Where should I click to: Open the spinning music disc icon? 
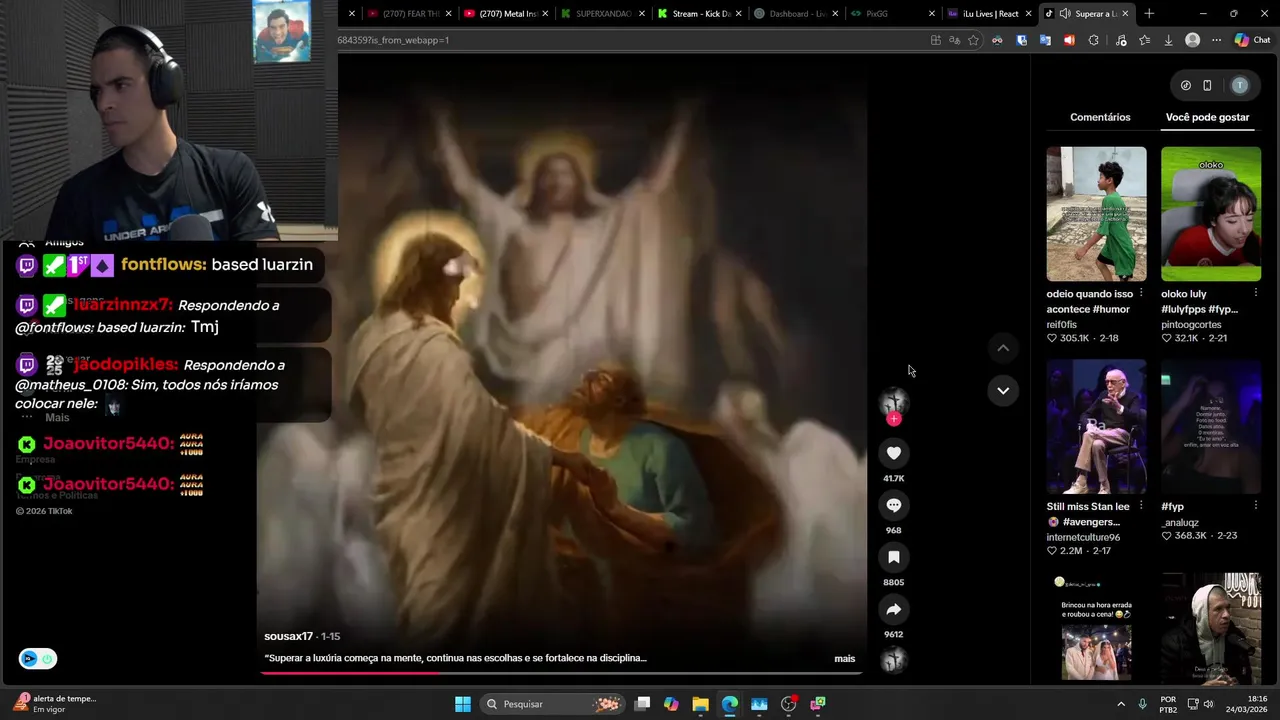pyautogui.click(x=894, y=659)
